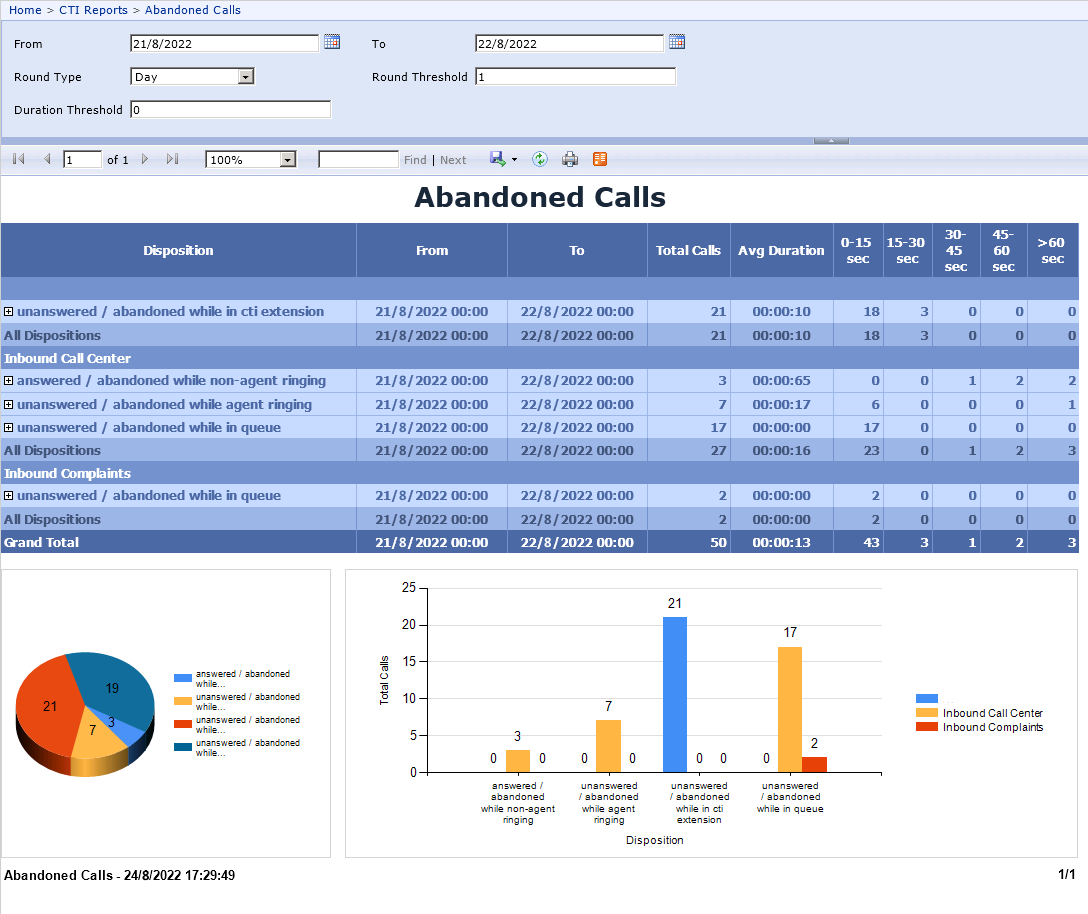Image resolution: width=1088 pixels, height=914 pixels.
Task: Refresh the report
Action: pos(540,159)
